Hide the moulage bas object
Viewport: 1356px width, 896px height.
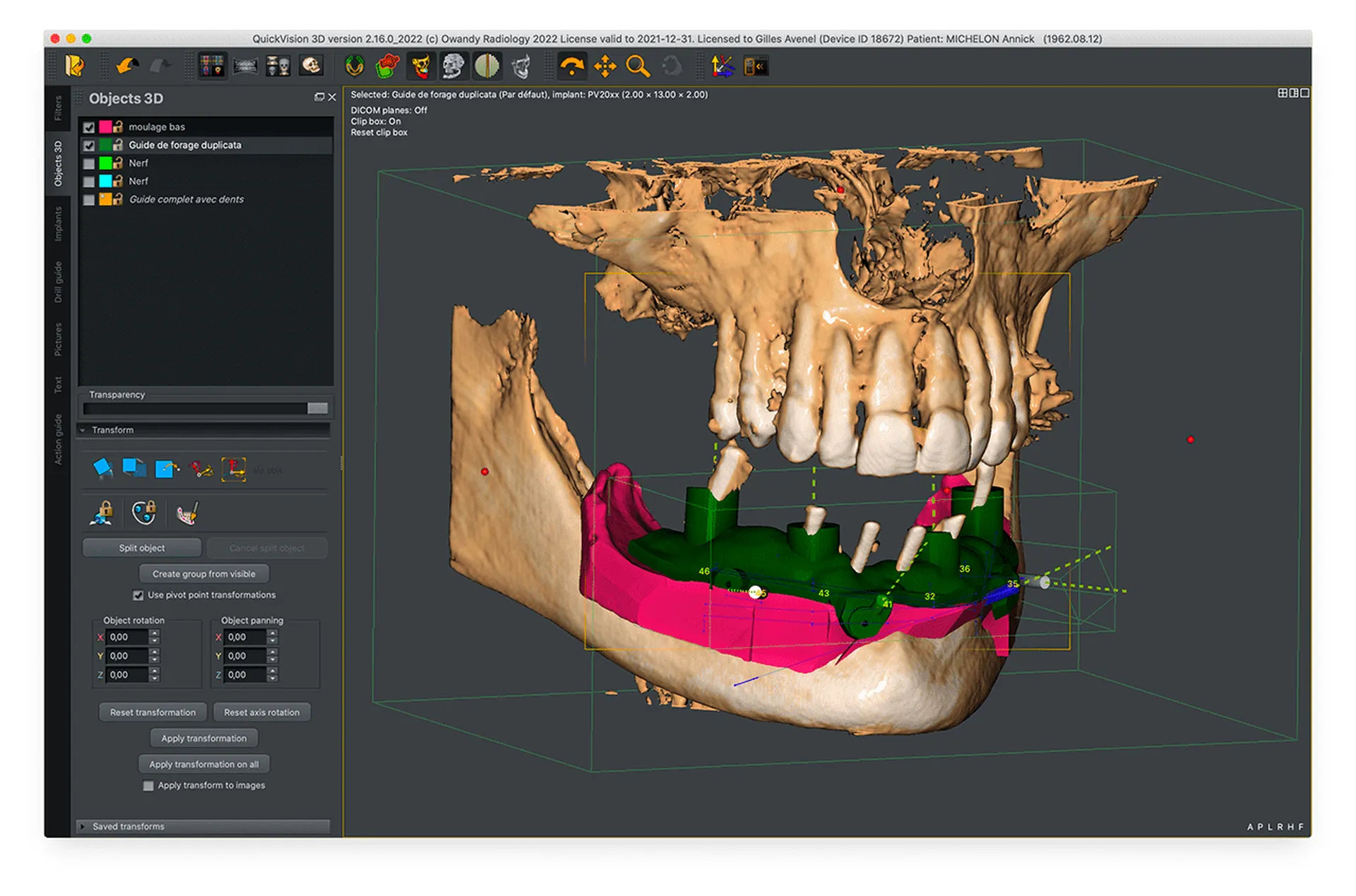[89, 126]
